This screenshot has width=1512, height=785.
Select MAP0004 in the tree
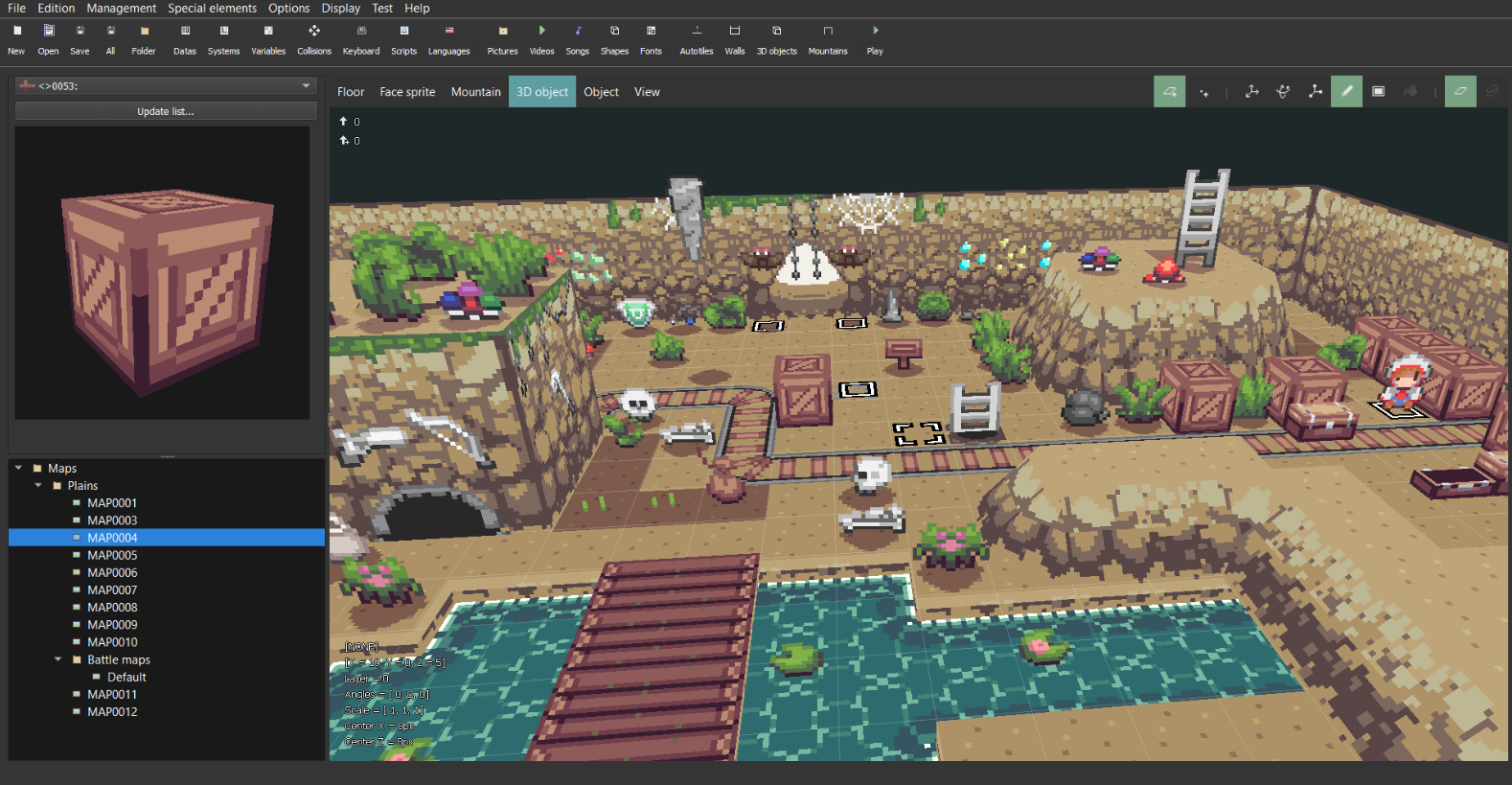click(x=112, y=538)
